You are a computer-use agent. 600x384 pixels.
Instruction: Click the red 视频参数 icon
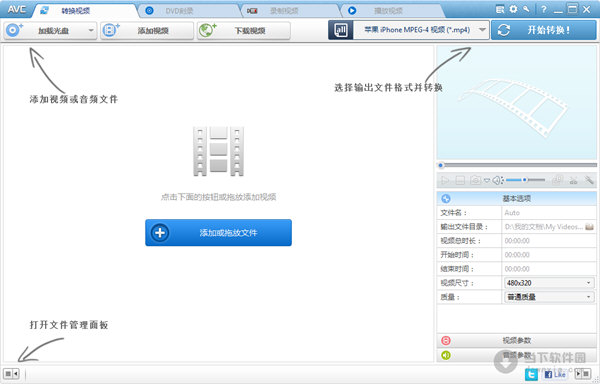point(446,340)
